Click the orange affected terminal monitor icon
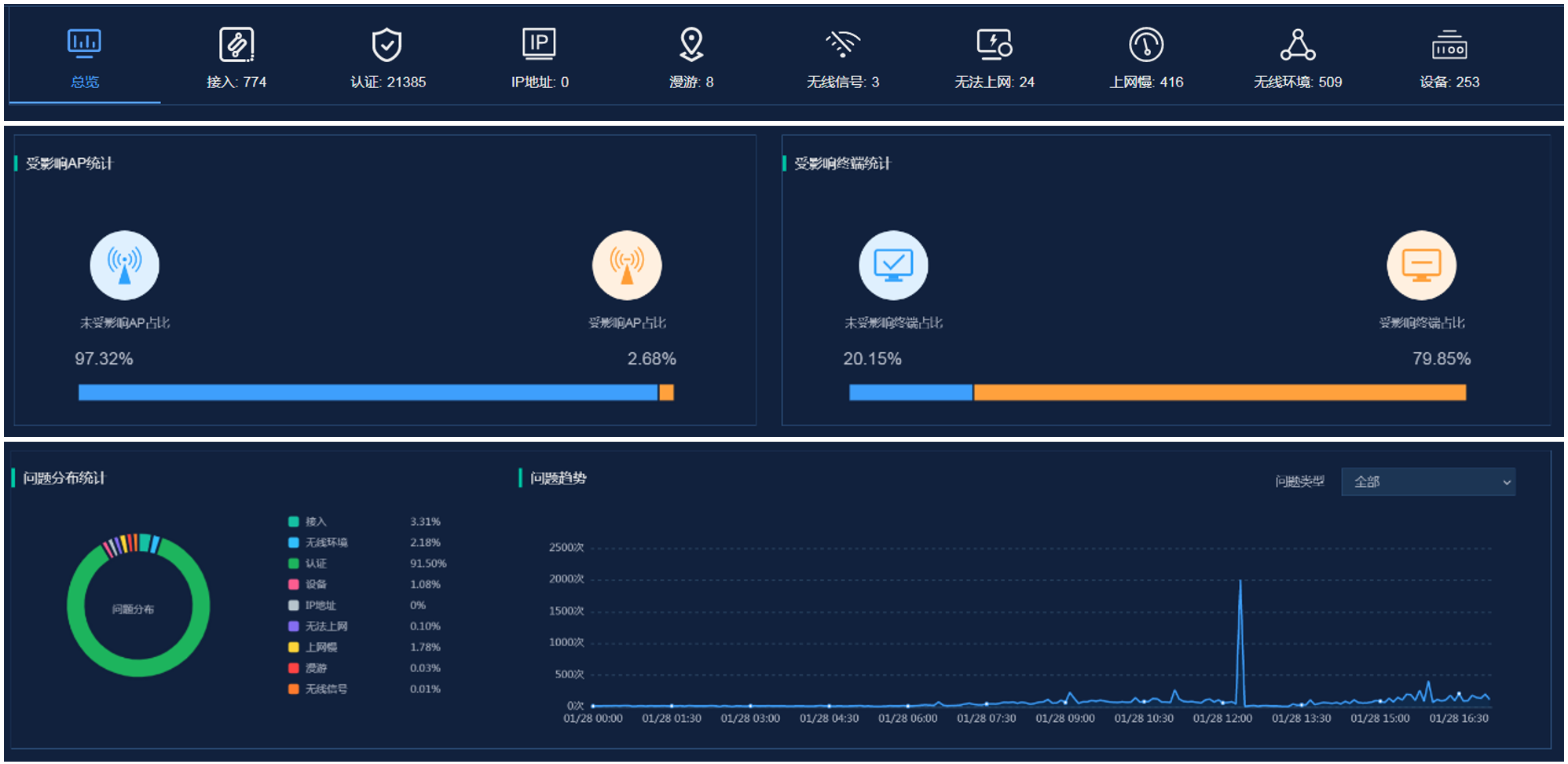 click(1422, 266)
